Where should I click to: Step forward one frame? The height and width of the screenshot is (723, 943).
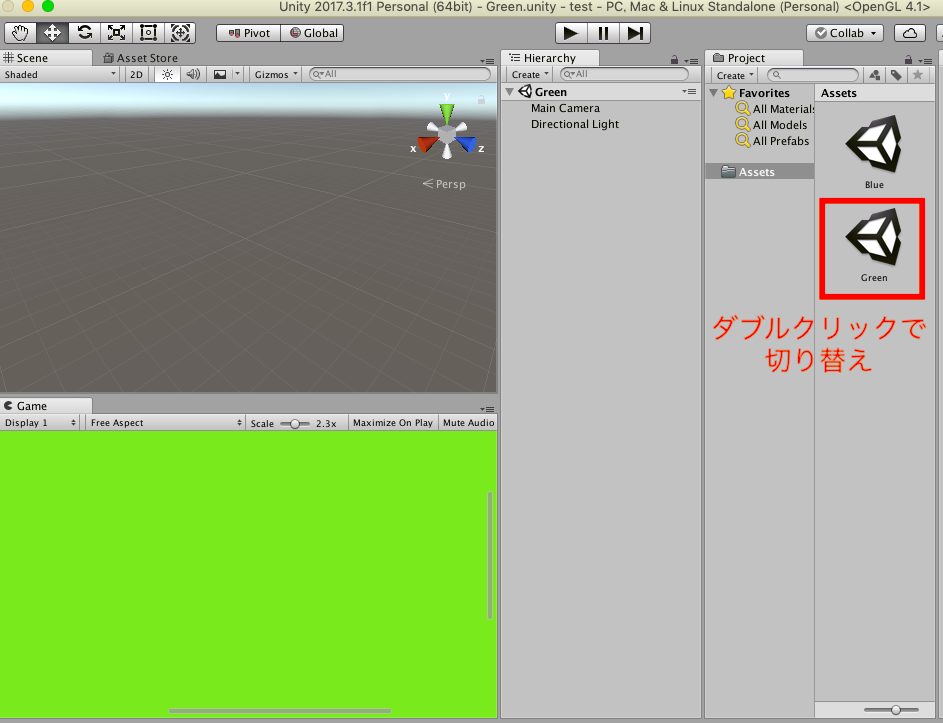tap(635, 33)
